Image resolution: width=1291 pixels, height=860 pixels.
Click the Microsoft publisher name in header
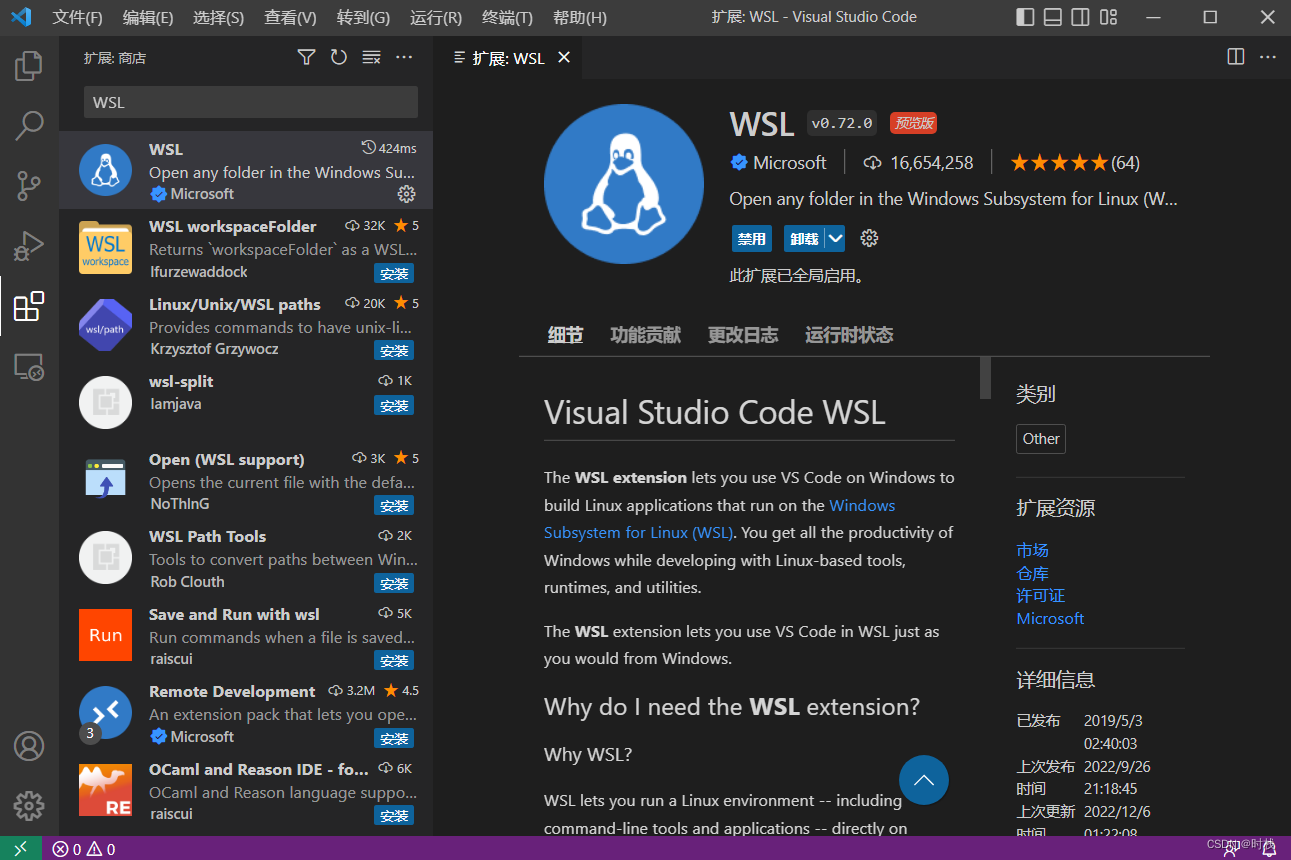790,162
